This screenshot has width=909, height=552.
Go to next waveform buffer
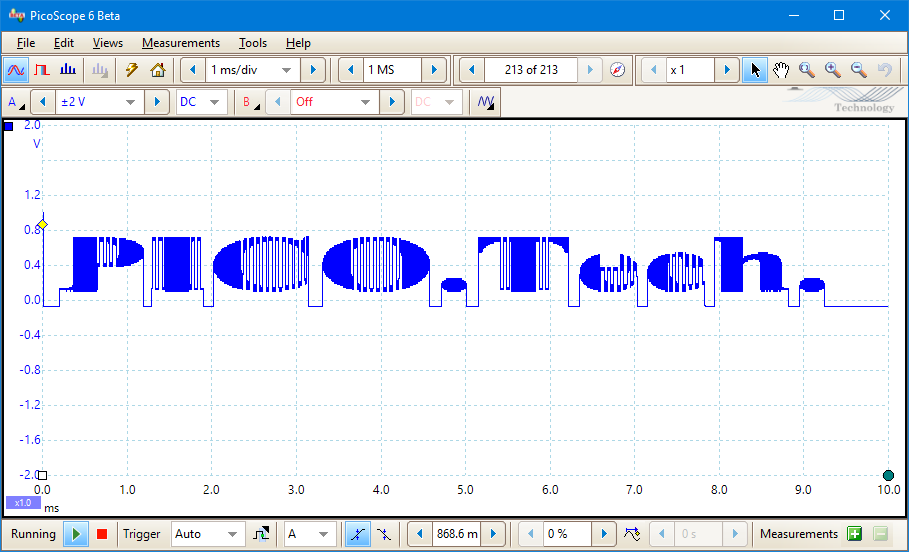[590, 70]
